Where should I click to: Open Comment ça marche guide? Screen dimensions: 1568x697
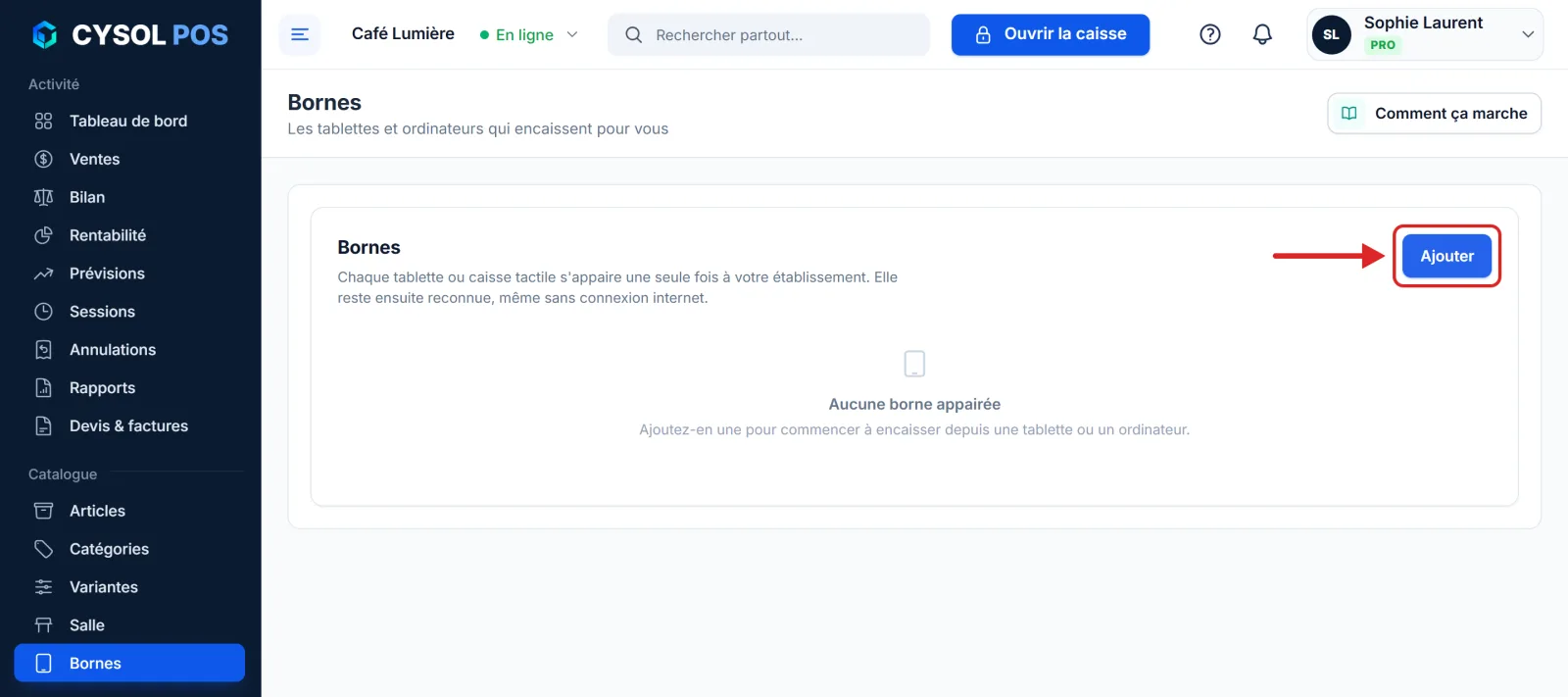(1434, 113)
